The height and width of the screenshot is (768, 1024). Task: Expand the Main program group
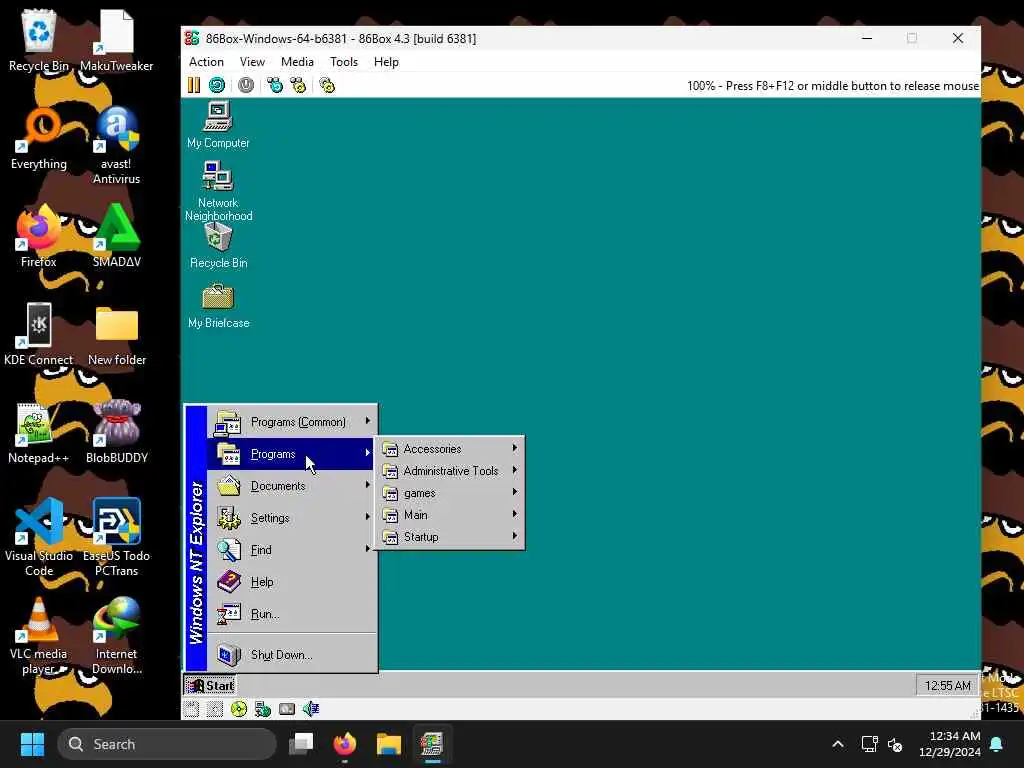(449, 515)
